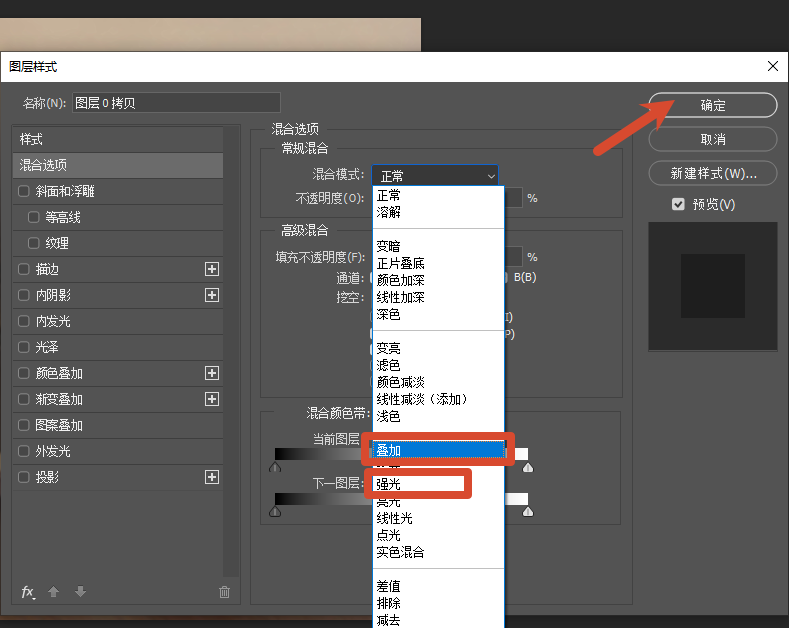Viewport: 789px width, 628px height.
Task: Click 当前图层 white slider handle
Action: click(x=527, y=467)
